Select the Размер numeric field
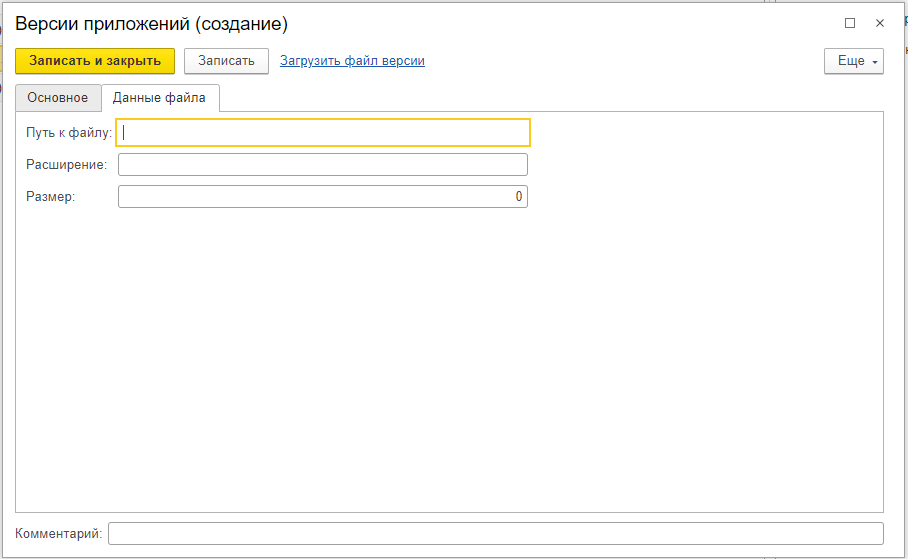The height and width of the screenshot is (559, 908). [x=323, y=196]
